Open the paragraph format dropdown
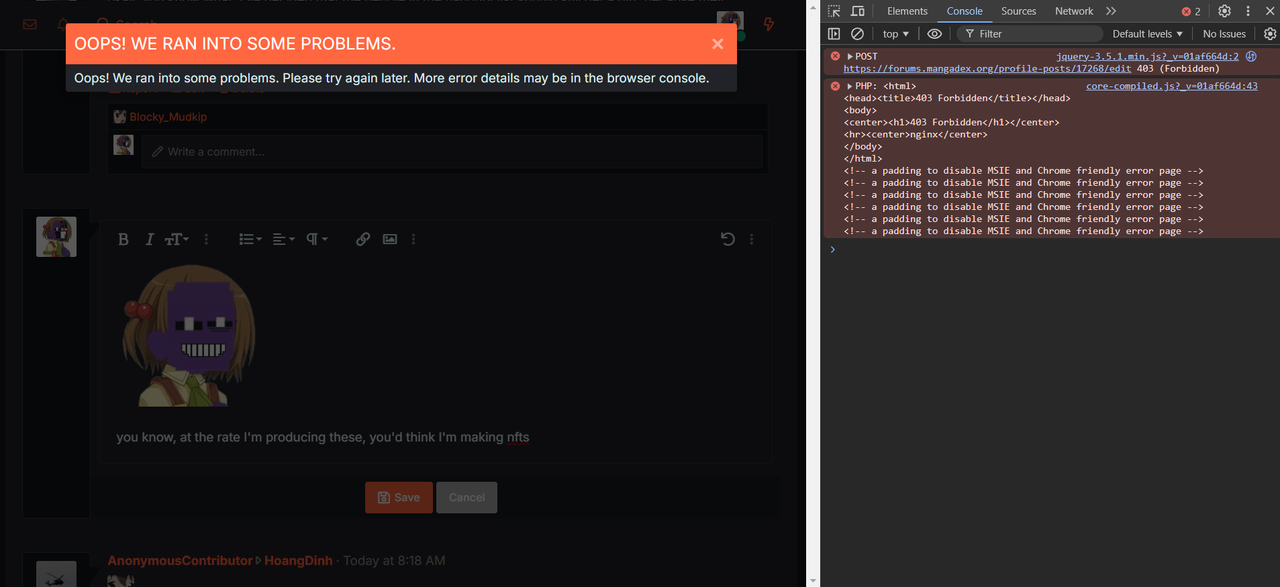Viewport: 1280px width, 587px height. point(317,239)
